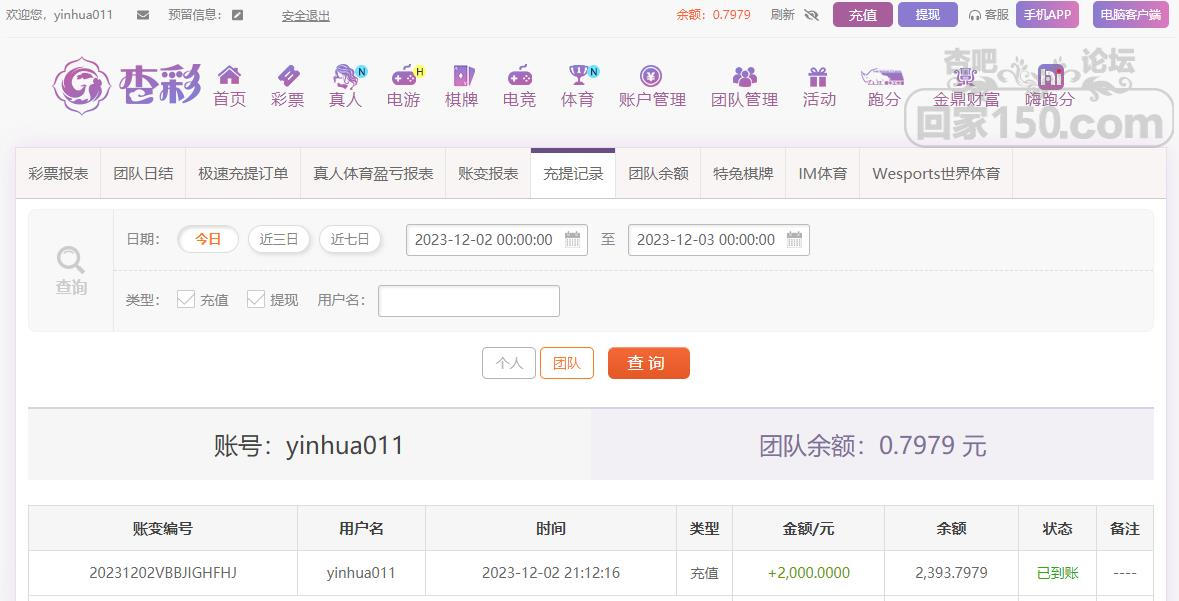Open the 体育 trophy icon
The height and width of the screenshot is (601, 1179).
578,76
